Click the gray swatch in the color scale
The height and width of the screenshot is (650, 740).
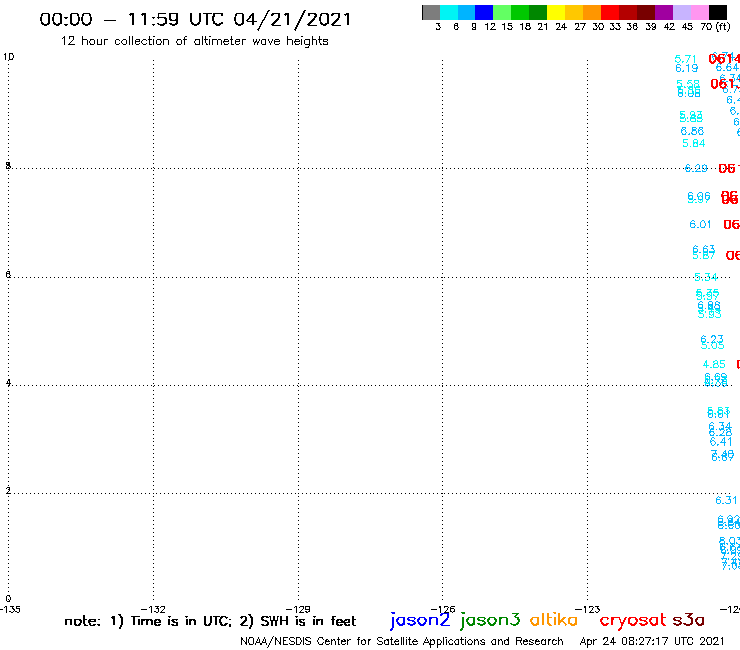tap(431, 12)
